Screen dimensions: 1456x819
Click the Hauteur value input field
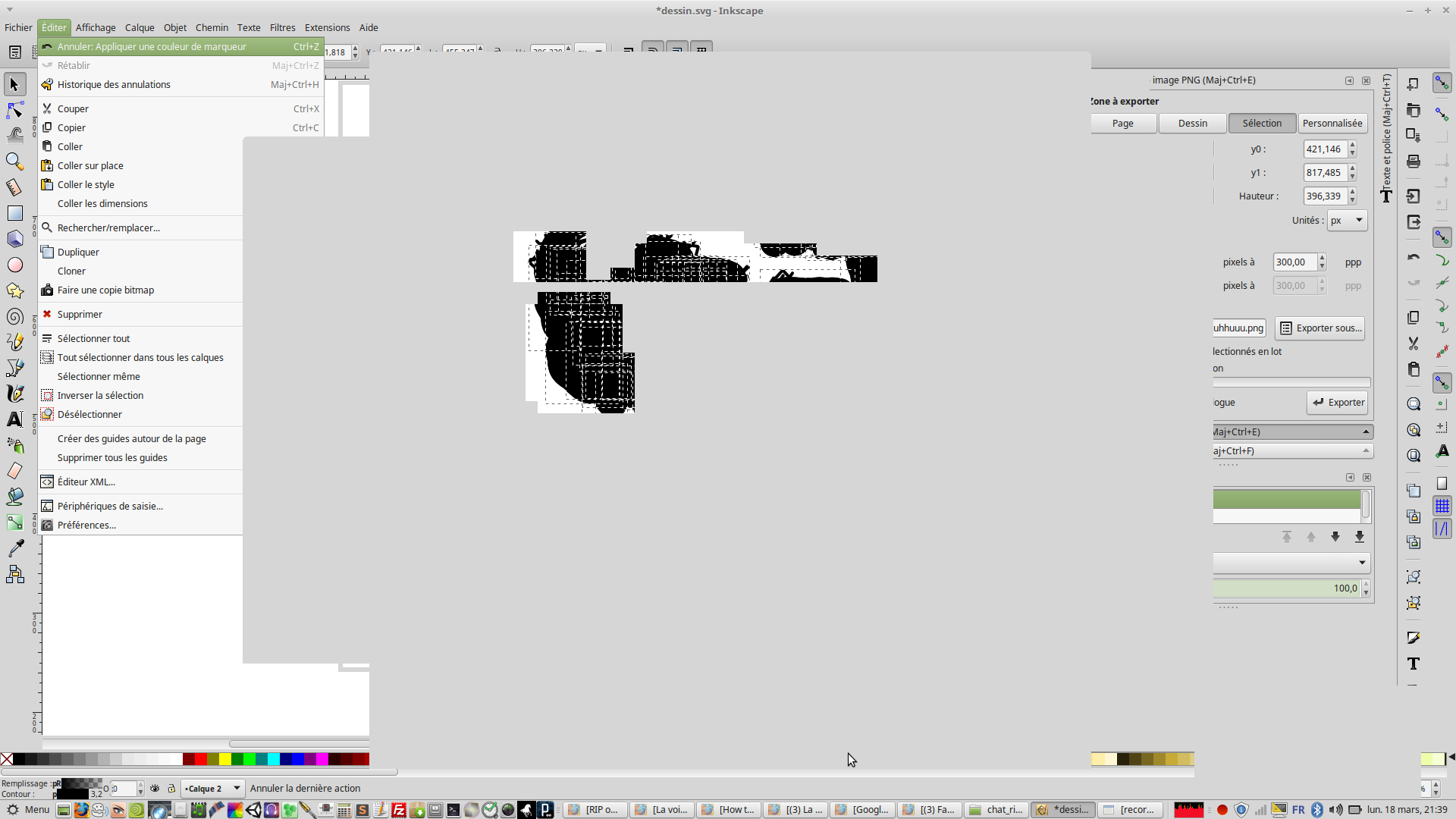click(x=1324, y=196)
